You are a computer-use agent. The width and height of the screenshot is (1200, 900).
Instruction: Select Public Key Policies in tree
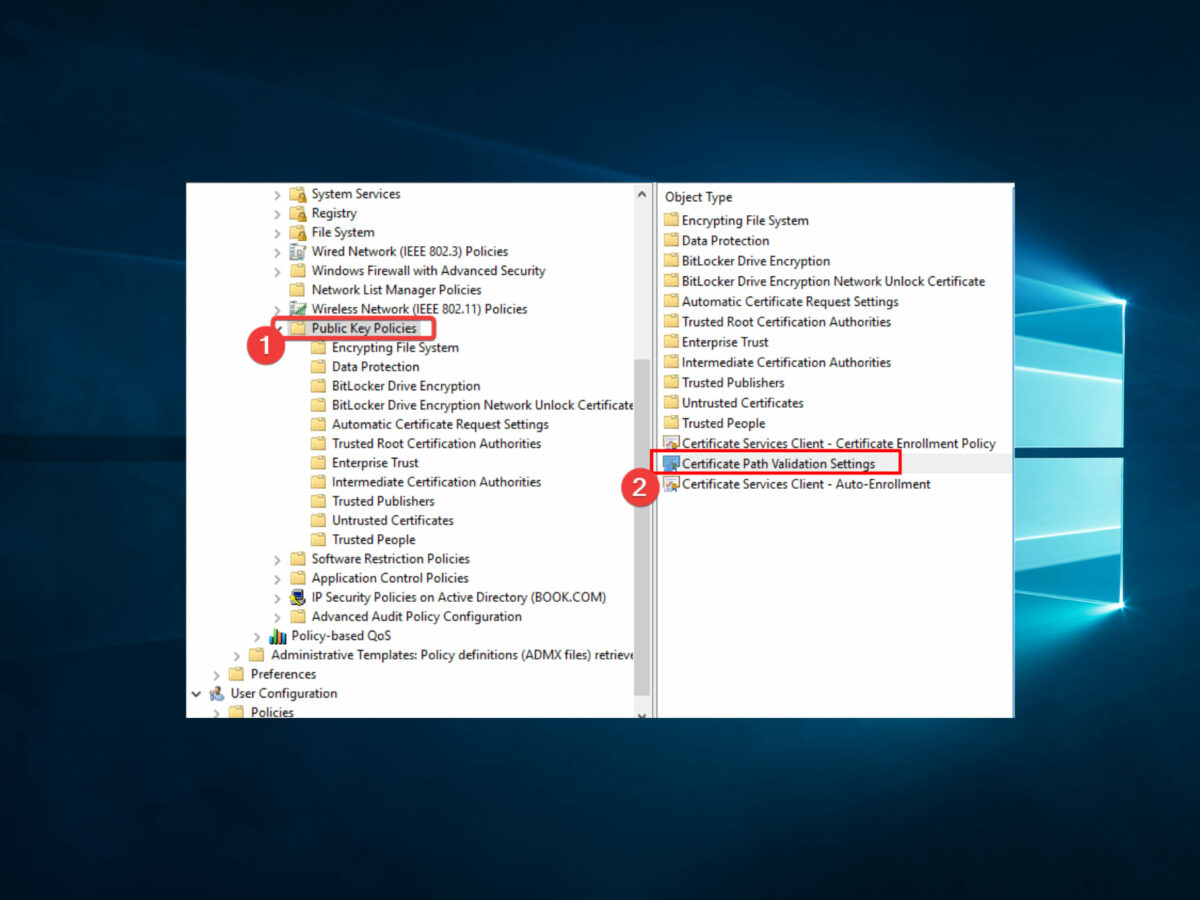364,328
